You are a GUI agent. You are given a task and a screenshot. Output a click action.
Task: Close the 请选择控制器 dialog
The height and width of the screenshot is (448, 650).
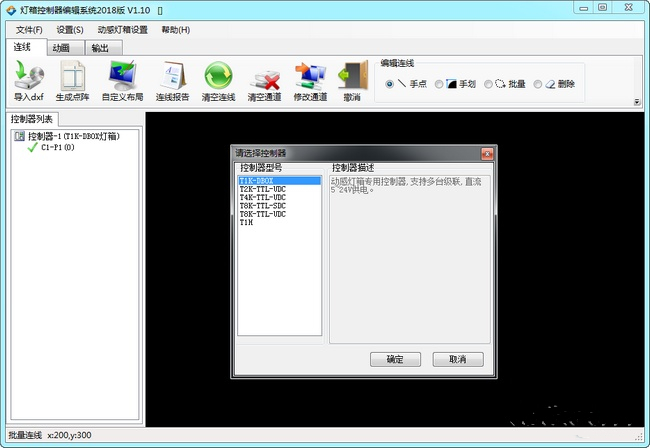[x=487, y=154]
